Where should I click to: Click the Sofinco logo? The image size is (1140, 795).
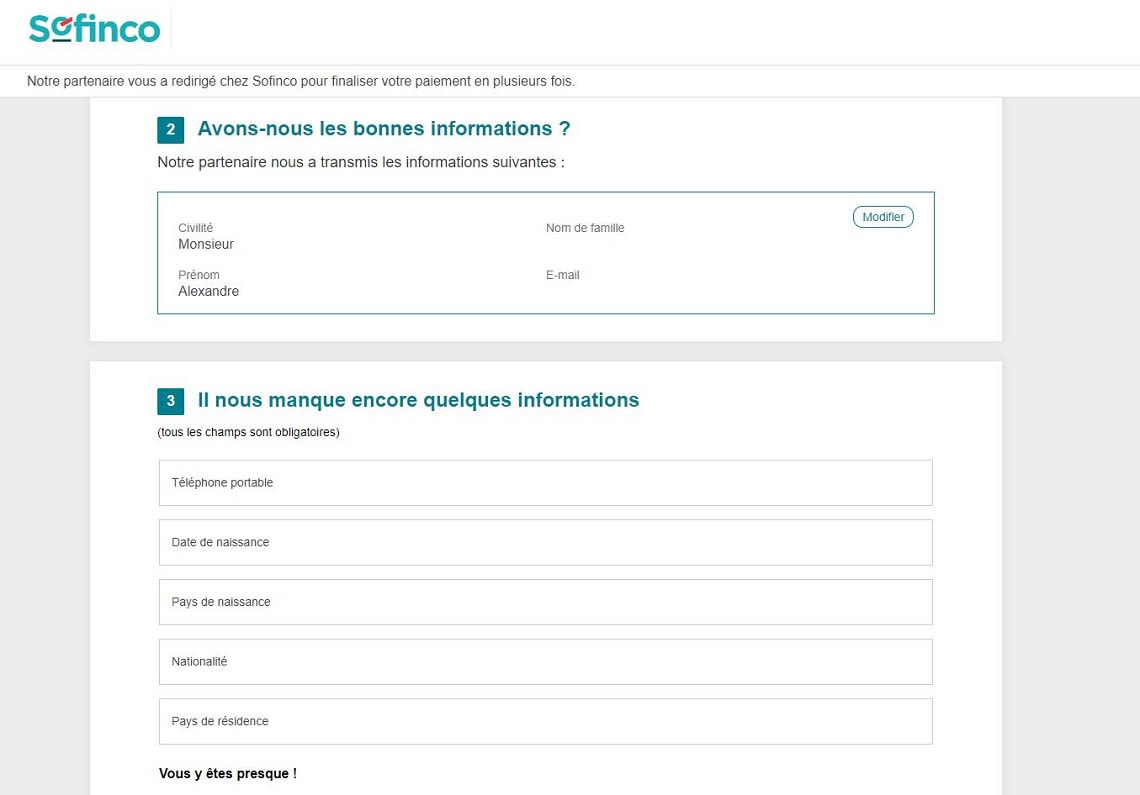coord(94,29)
